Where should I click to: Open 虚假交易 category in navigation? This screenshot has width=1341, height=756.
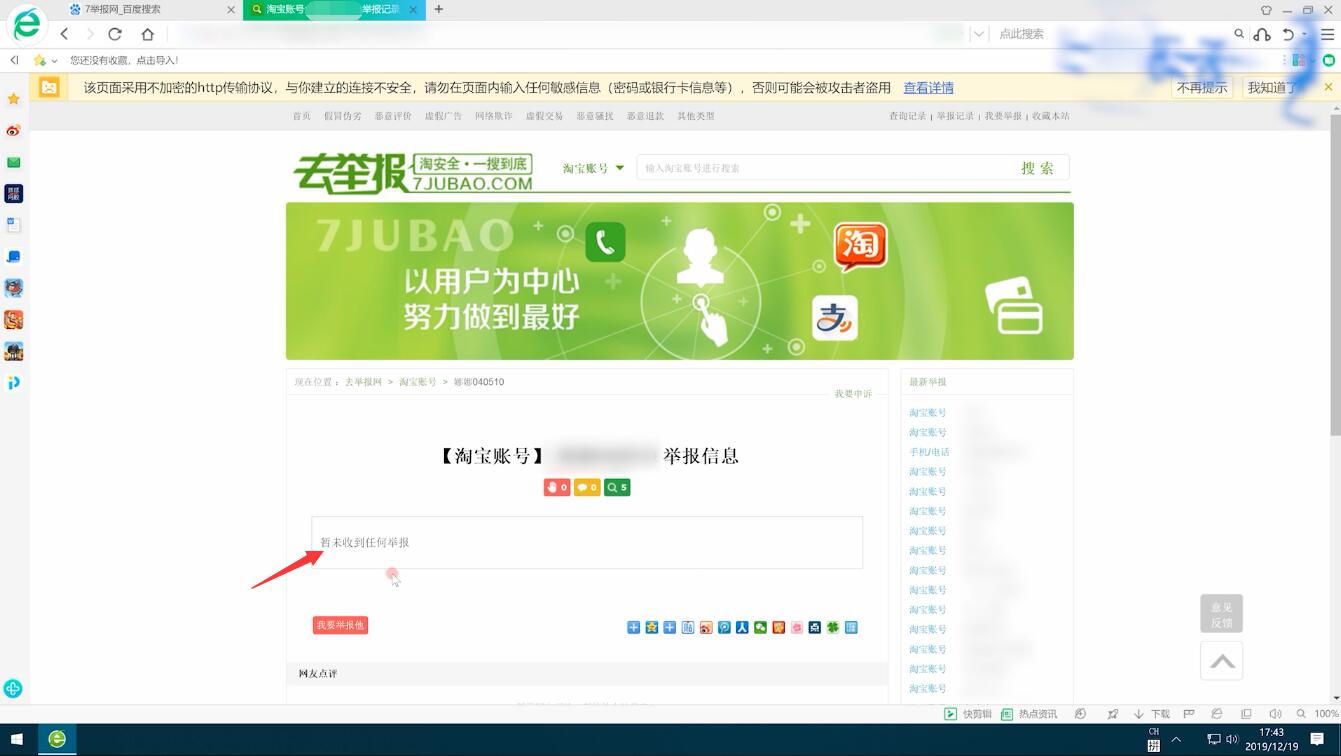point(544,116)
